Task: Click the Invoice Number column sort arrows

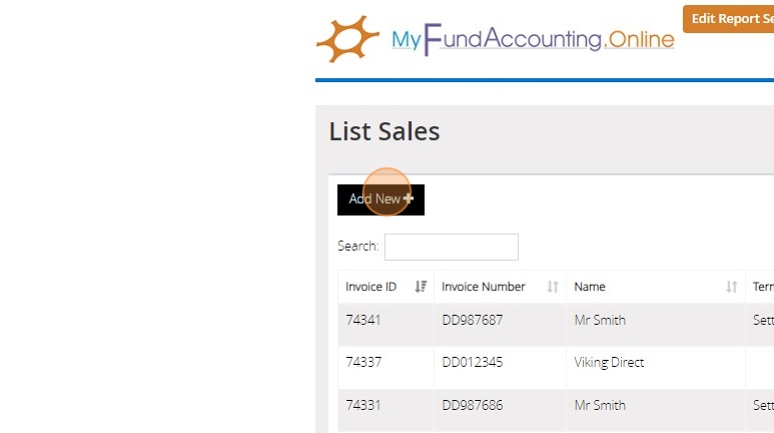Action: (x=552, y=287)
